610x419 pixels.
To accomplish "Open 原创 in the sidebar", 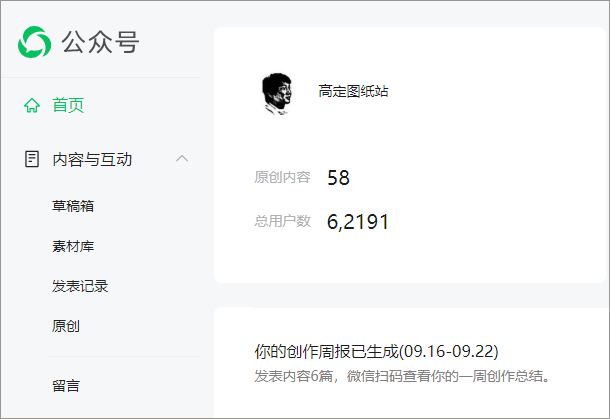I will (x=66, y=326).
